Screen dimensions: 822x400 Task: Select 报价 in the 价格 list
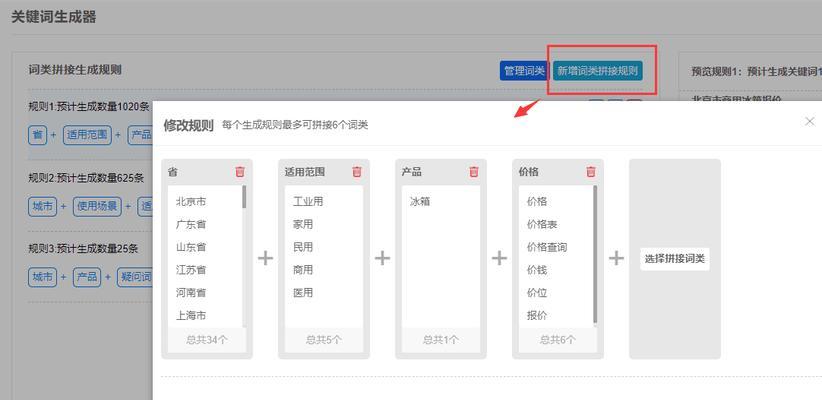[537, 316]
